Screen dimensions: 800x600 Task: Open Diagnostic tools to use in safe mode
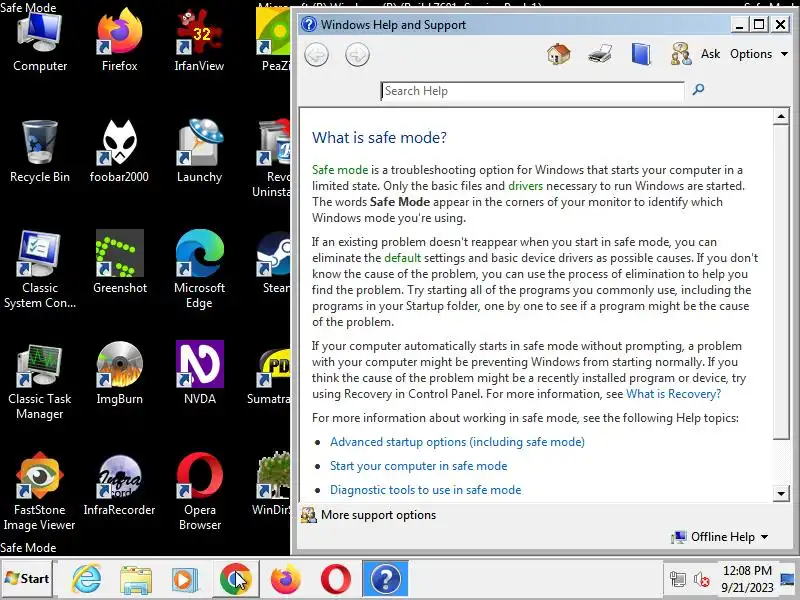(x=426, y=490)
